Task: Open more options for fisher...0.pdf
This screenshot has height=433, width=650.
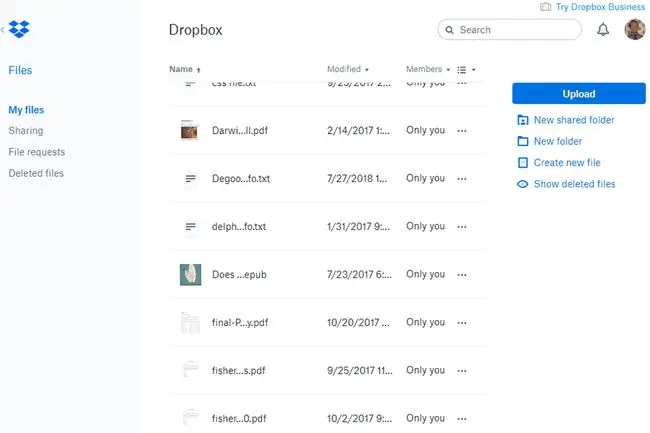Action: (x=462, y=419)
